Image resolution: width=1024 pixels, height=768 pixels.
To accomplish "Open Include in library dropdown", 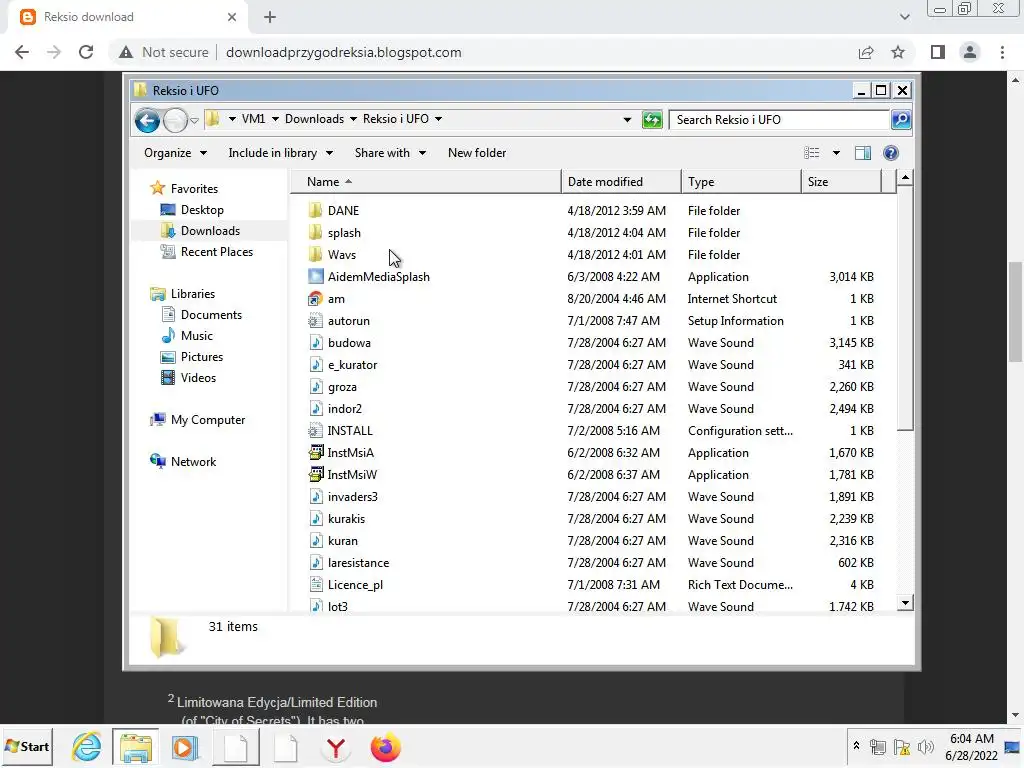I will coord(280,153).
